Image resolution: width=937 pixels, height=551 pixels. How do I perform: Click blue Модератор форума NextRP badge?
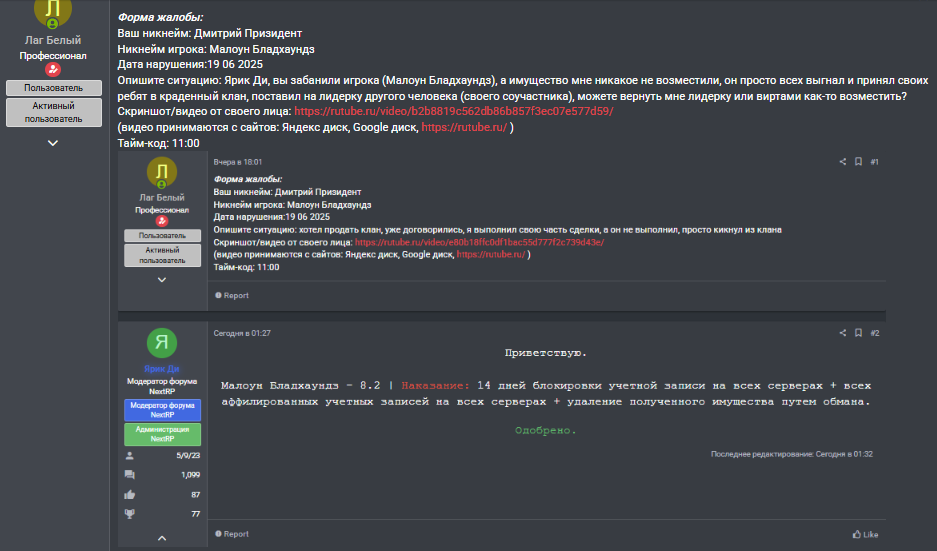click(x=163, y=410)
